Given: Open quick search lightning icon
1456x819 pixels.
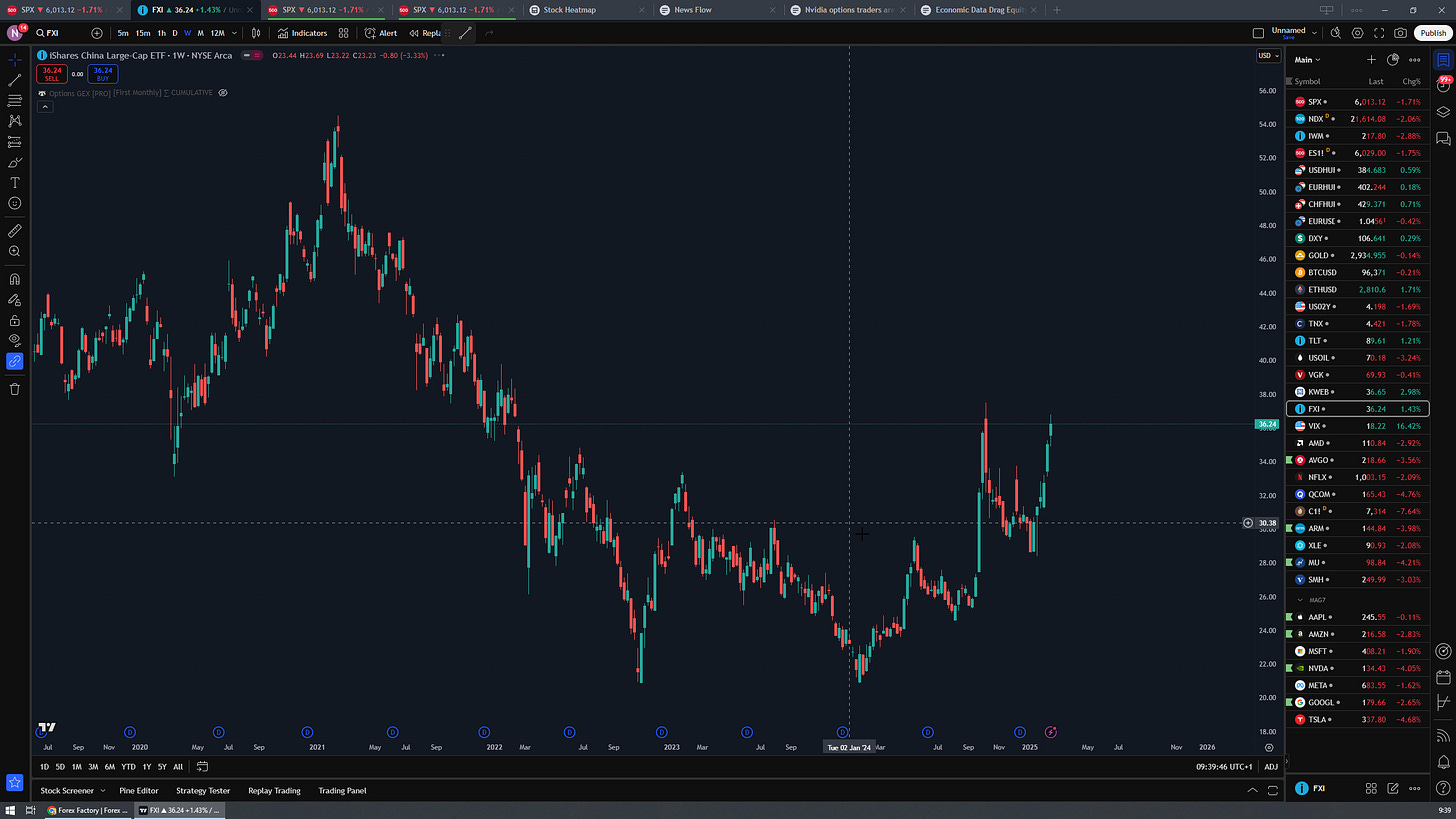Looking at the screenshot, I should [x=1337, y=33].
